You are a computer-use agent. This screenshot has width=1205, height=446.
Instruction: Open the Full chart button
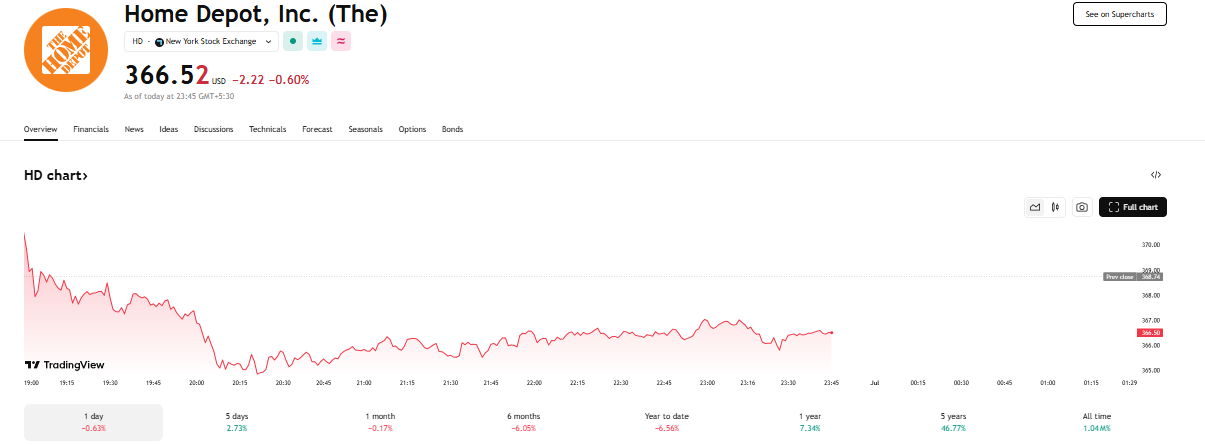1133,207
